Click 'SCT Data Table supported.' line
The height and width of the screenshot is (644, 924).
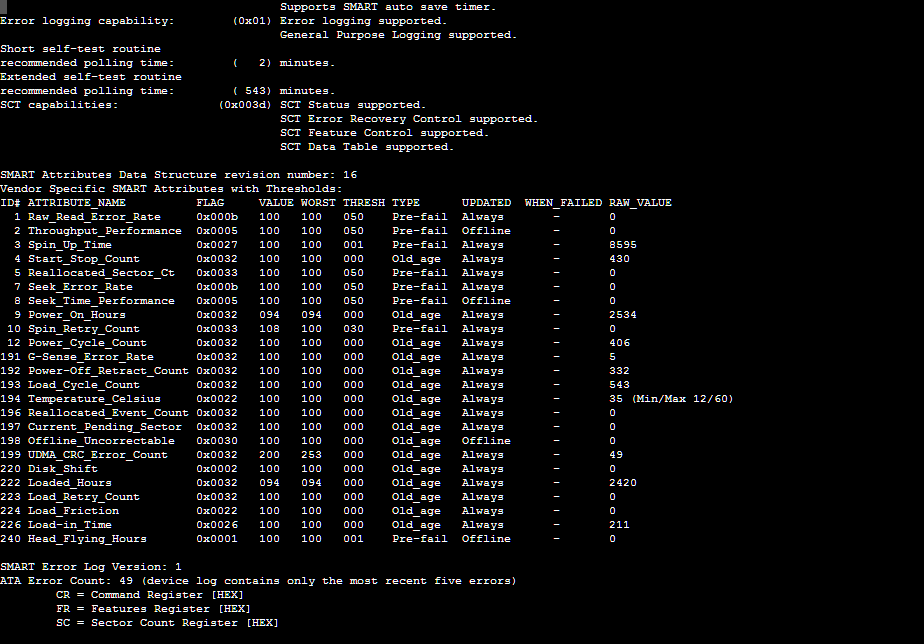pos(367,147)
